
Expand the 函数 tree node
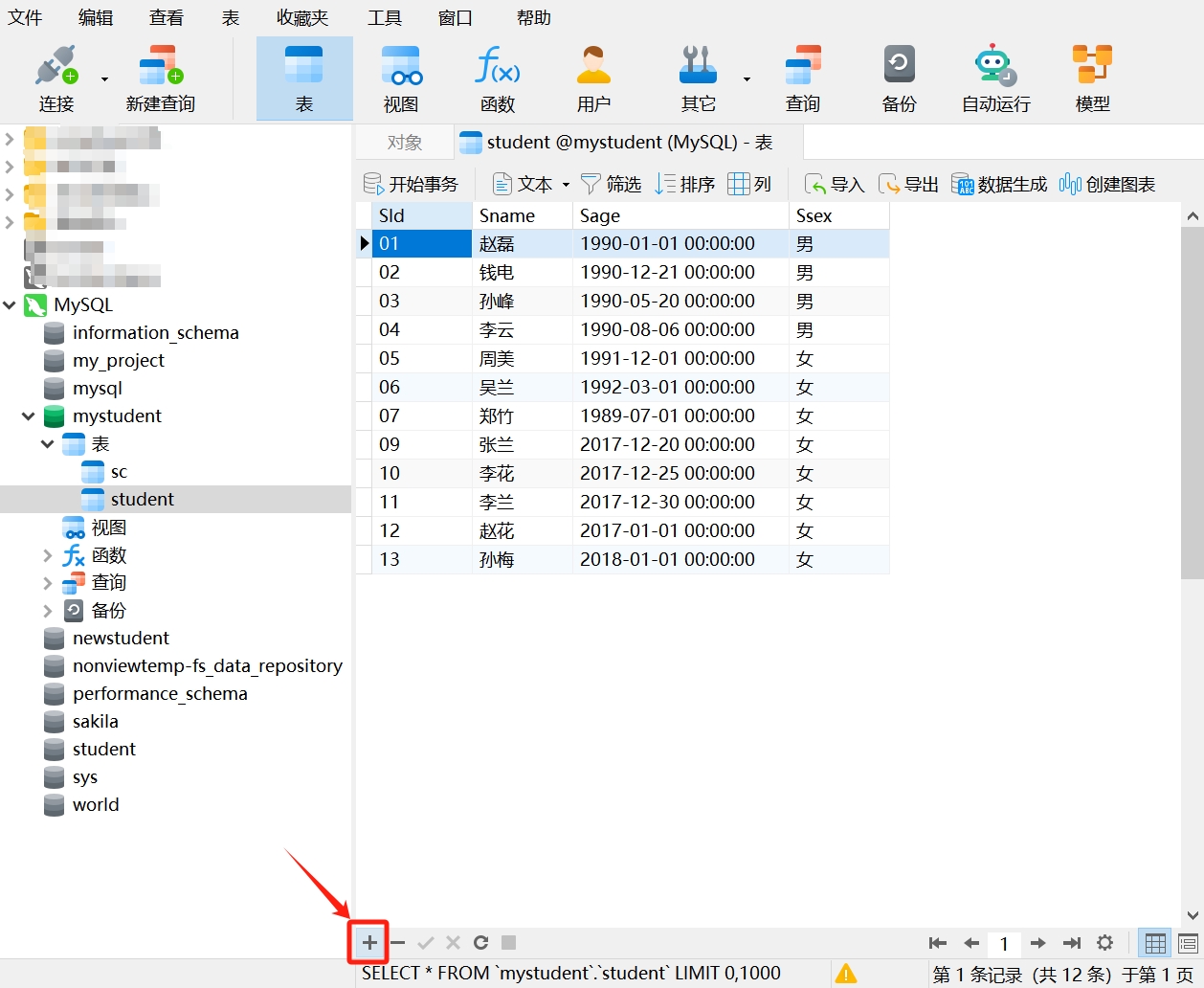coord(48,555)
